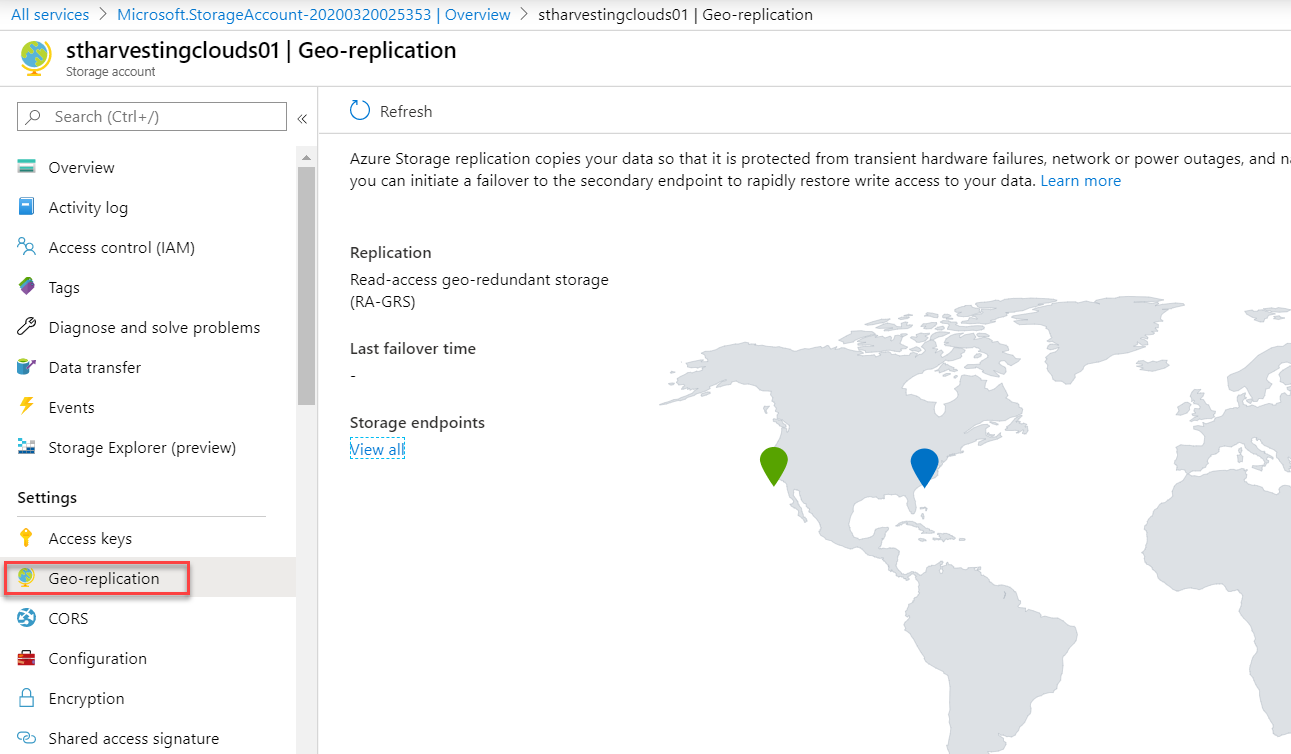This screenshot has height=754, width=1291.
Task: Click the Activity log book icon
Action: [x=27, y=207]
